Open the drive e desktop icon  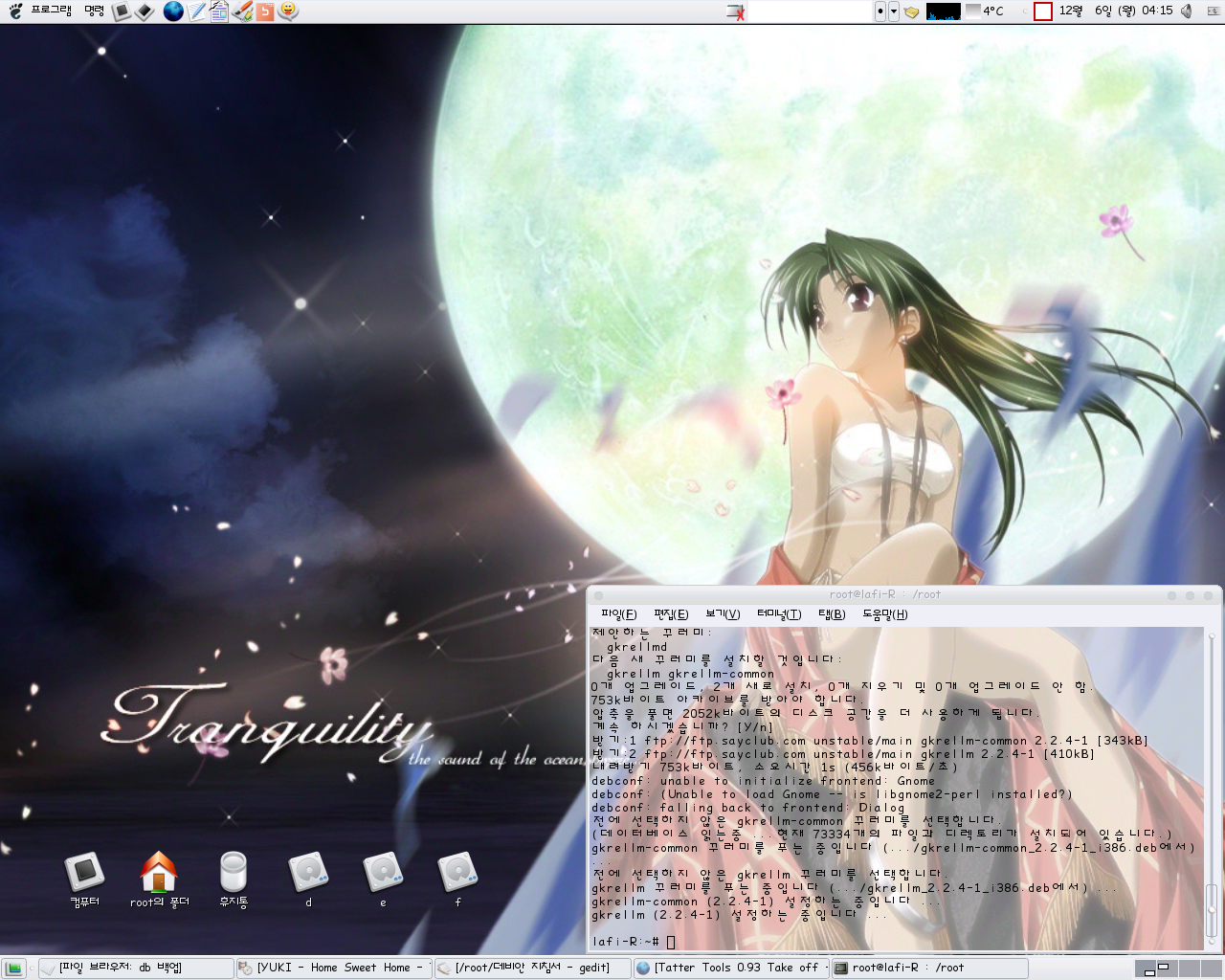(383, 880)
